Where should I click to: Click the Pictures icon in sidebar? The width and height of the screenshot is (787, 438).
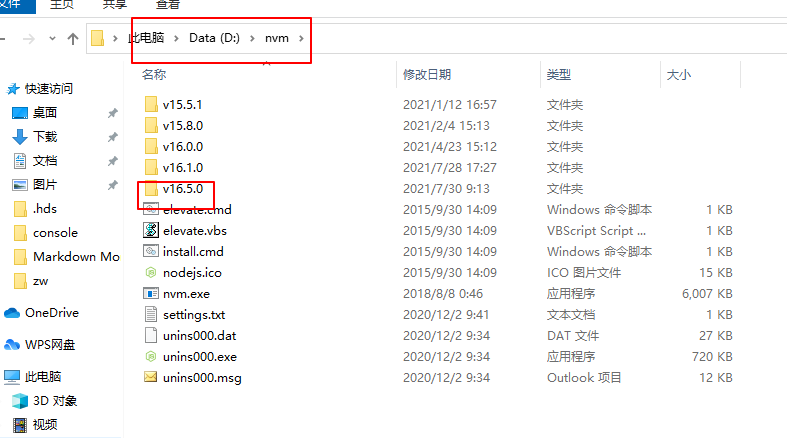[20, 185]
